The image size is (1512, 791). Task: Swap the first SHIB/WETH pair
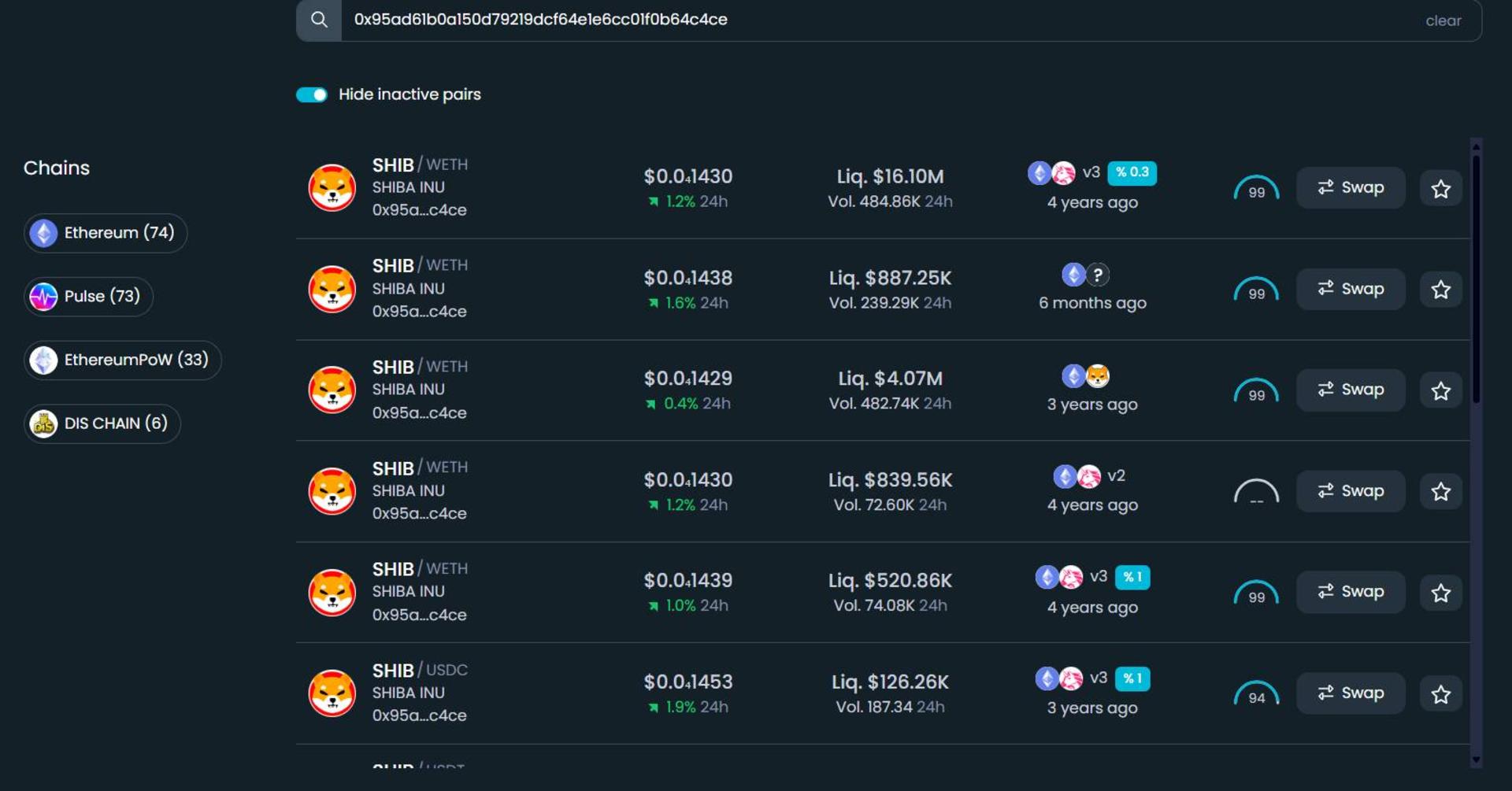[x=1351, y=187]
